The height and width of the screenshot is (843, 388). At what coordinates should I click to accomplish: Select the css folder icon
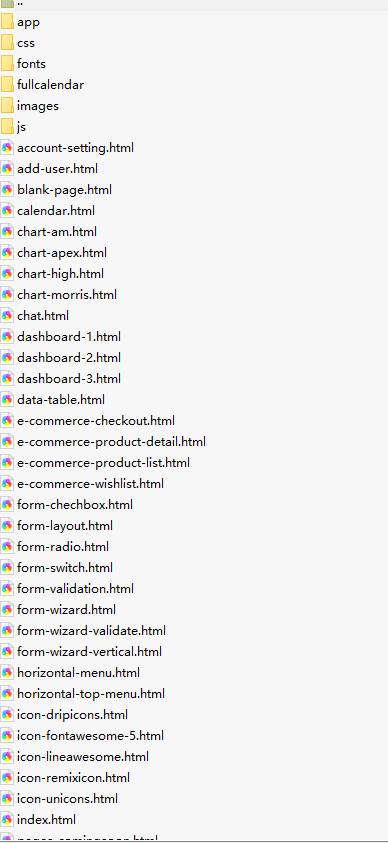click(7, 43)
